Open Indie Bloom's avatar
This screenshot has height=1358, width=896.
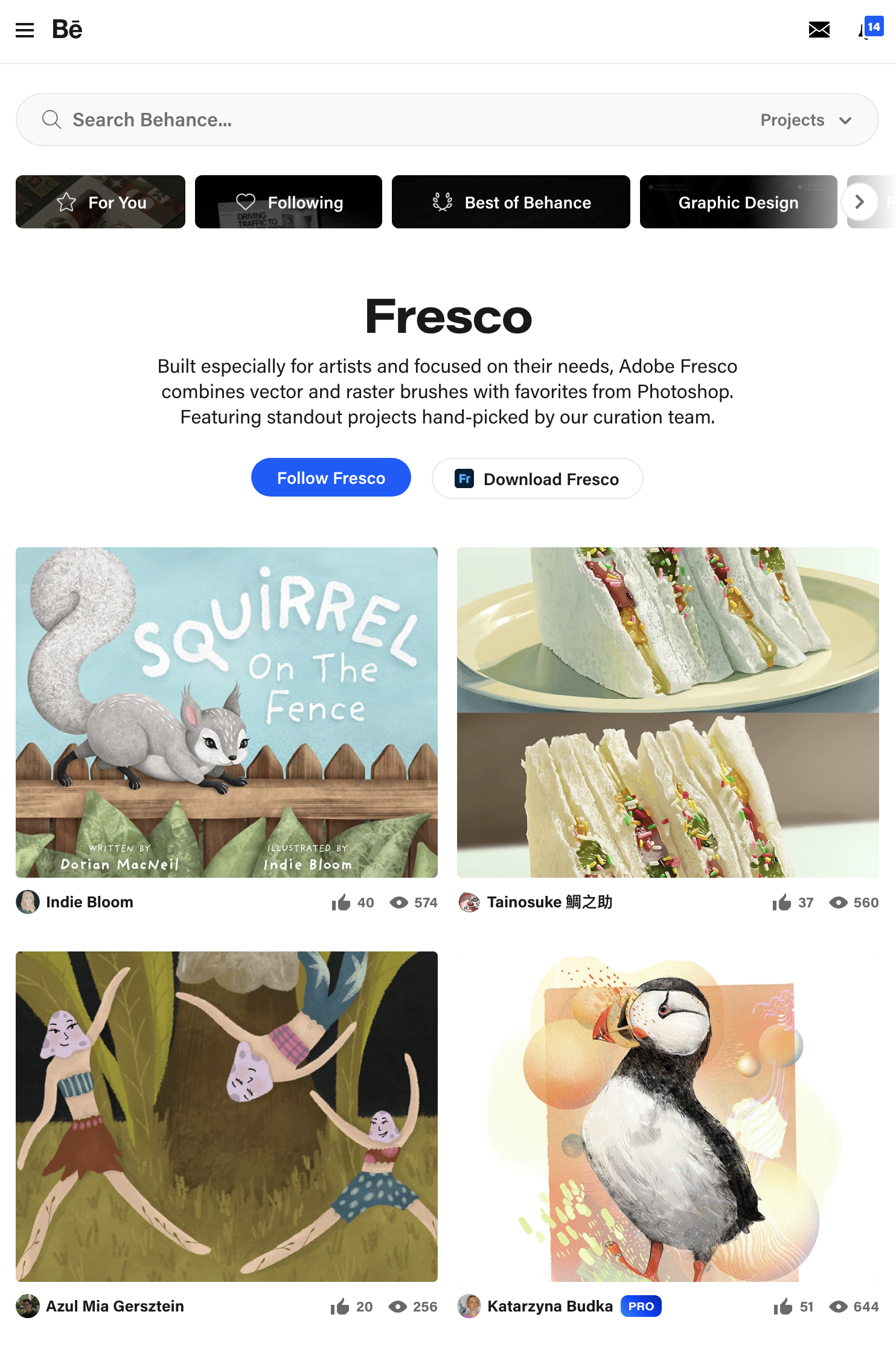pos(28,902)
